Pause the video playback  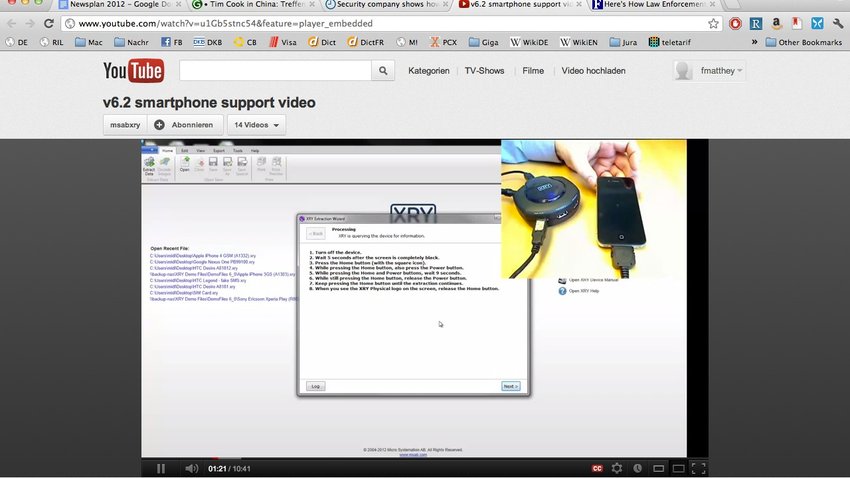click(161, 469)
